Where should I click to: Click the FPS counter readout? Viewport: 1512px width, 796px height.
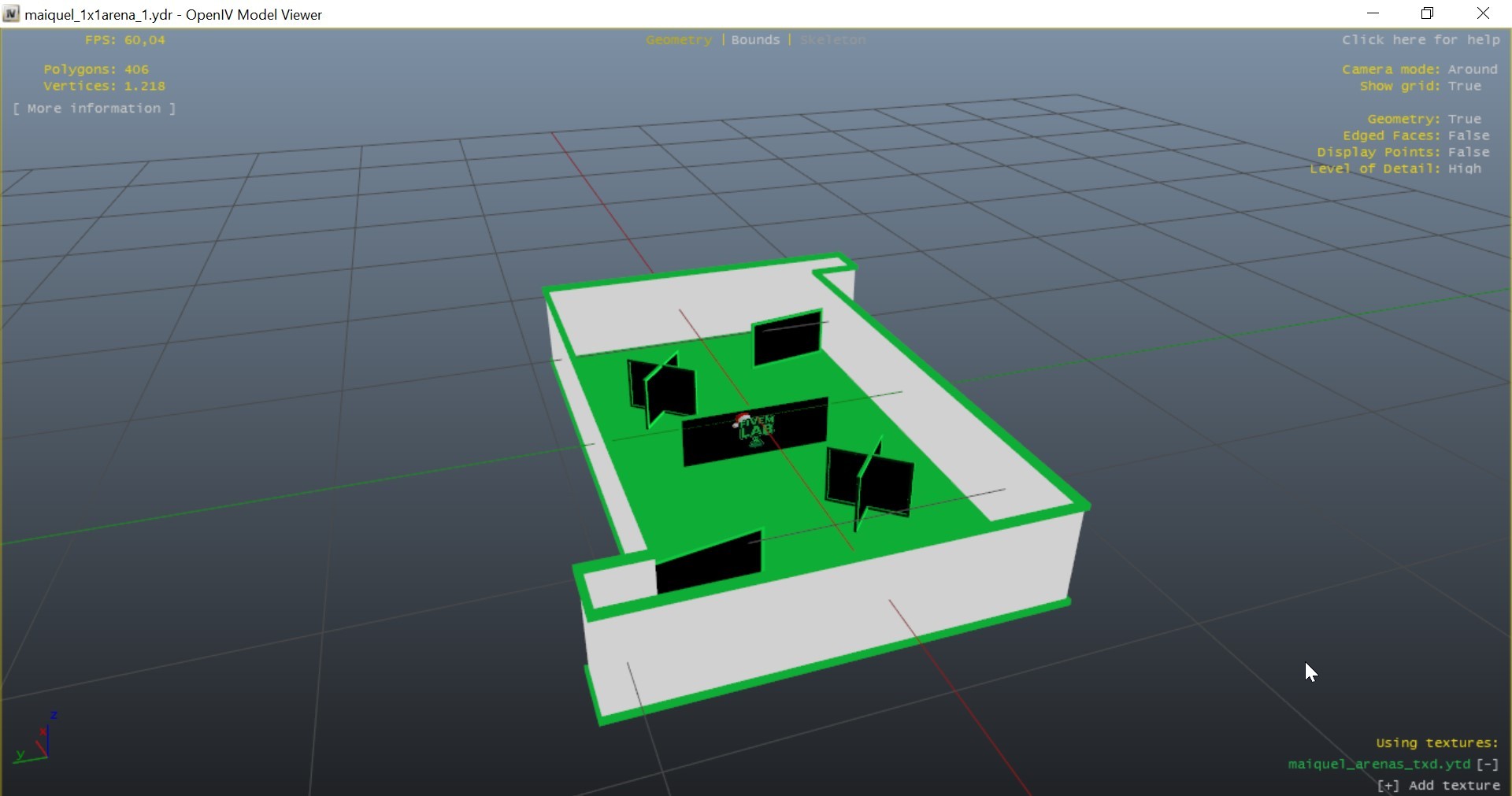click(125, 40)
